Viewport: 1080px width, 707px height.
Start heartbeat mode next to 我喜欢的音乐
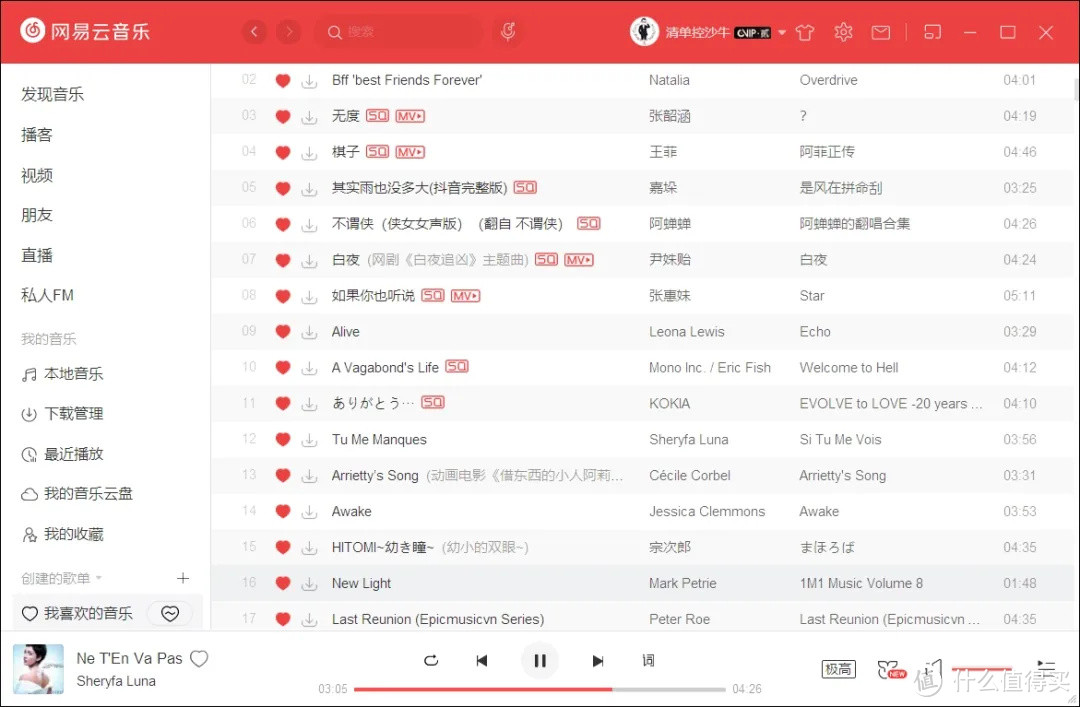pos(170,613)
